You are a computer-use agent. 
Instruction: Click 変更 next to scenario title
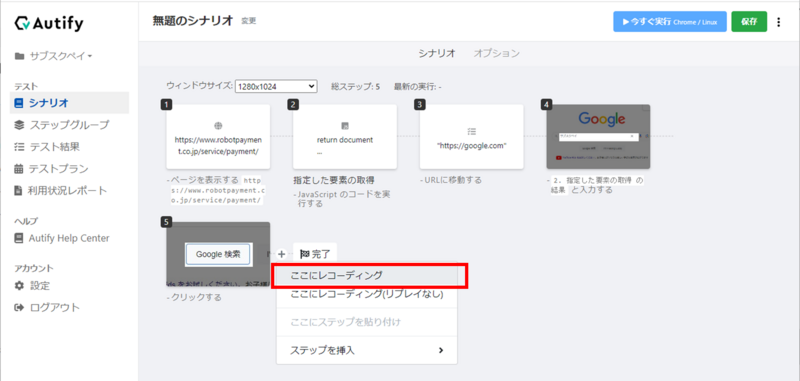[248, 21]
